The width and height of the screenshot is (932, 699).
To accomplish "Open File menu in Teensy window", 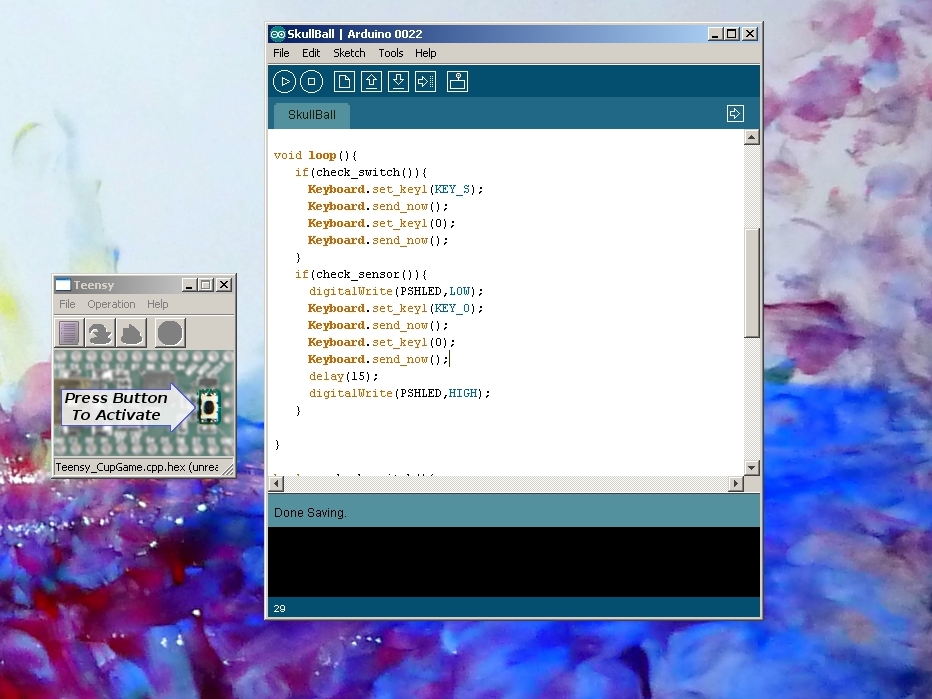I will (x=67, y=304).
